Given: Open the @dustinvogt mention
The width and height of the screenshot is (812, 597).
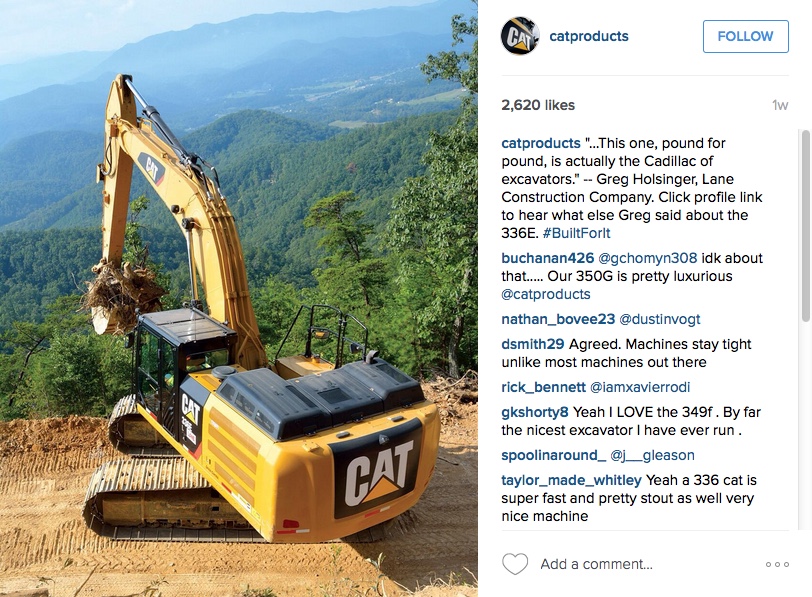Looking at the screenshot, I should tap(659, 319).
